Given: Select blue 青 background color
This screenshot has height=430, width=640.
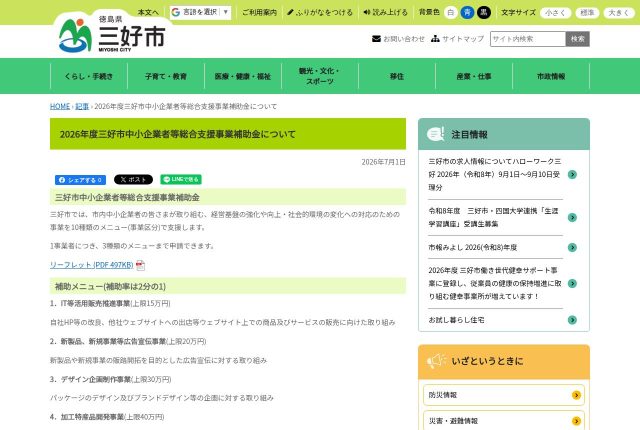Looking at the screenshot, I should pyautogui.click(x=467, y=12).
